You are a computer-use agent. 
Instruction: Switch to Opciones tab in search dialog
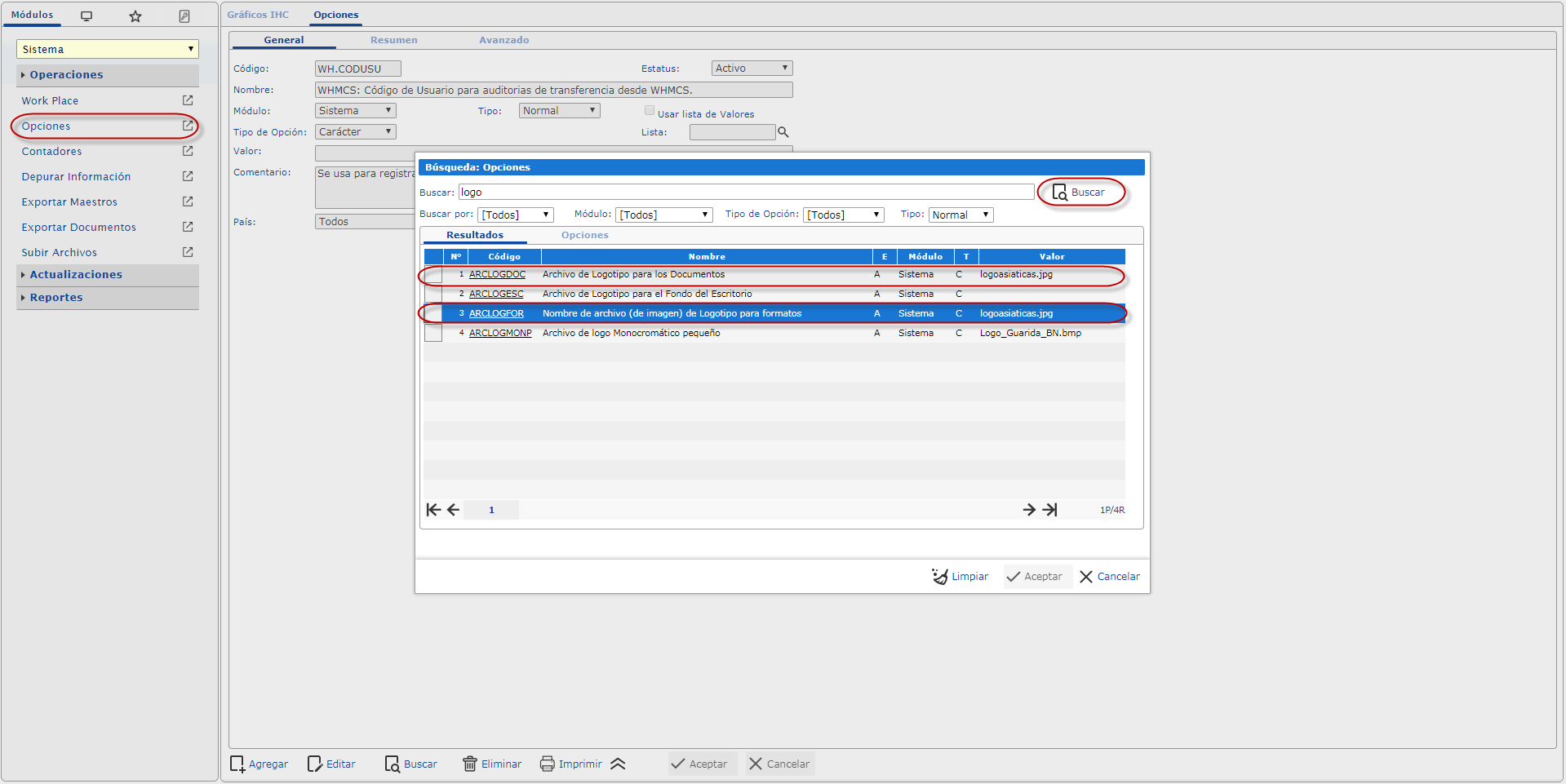[584, 235]
